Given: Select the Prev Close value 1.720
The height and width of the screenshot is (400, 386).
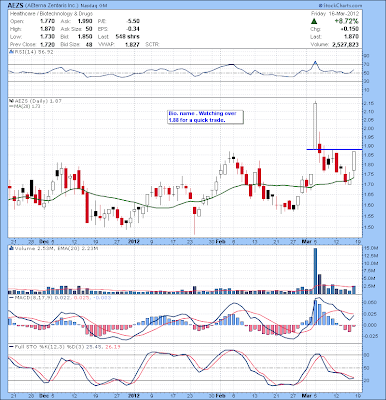Looking at the screenshot, I should [x=48, y=44].
